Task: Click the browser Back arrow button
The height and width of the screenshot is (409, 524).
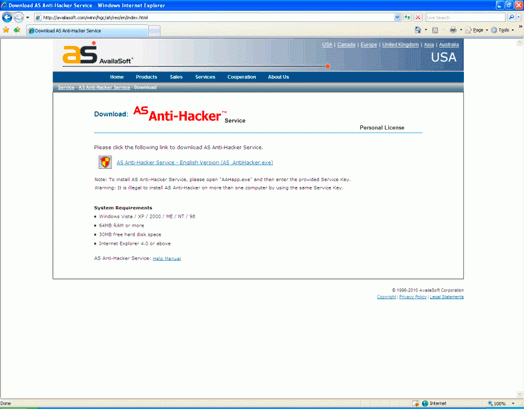Action: click(7, 17)
